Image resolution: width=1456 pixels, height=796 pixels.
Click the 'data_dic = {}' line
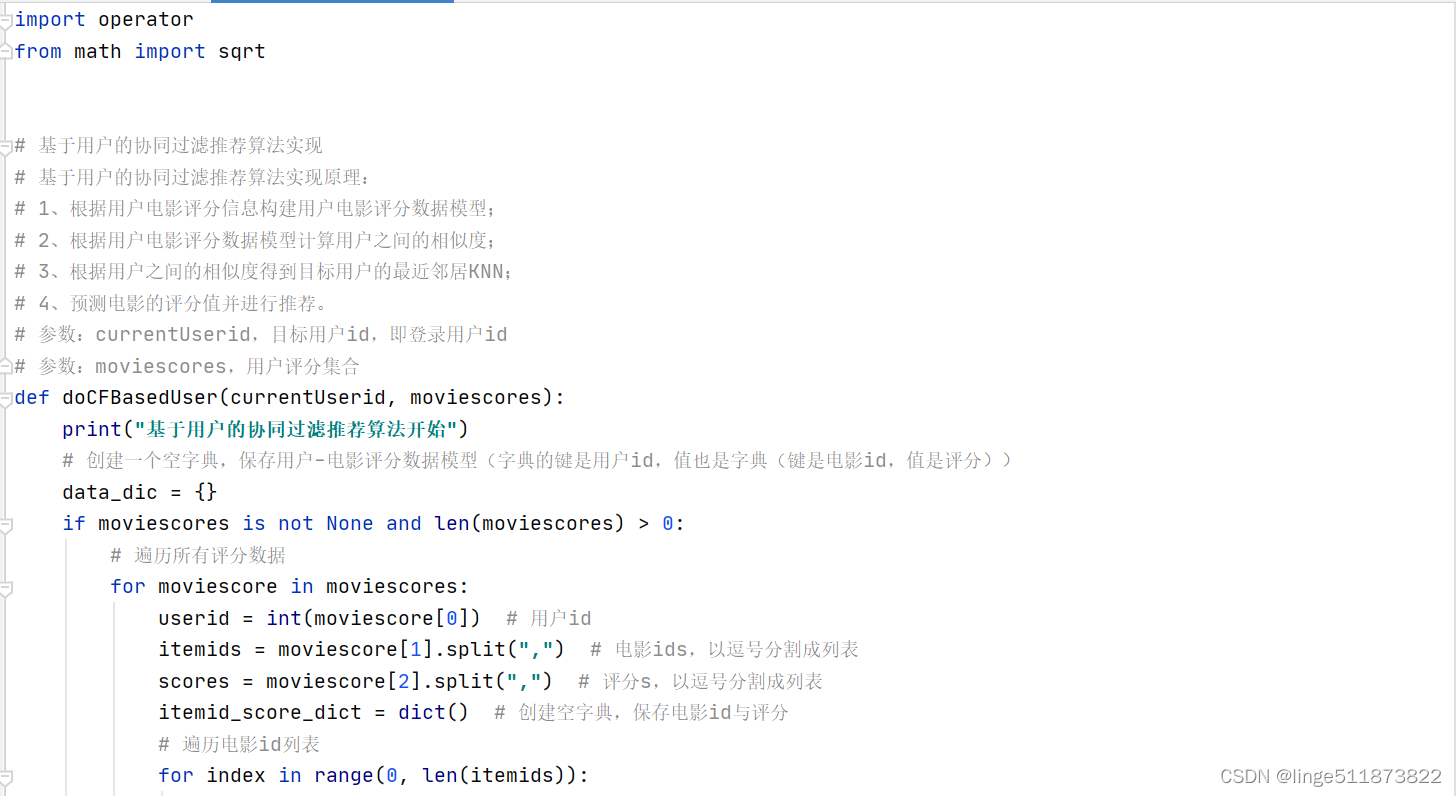point(140,492)
